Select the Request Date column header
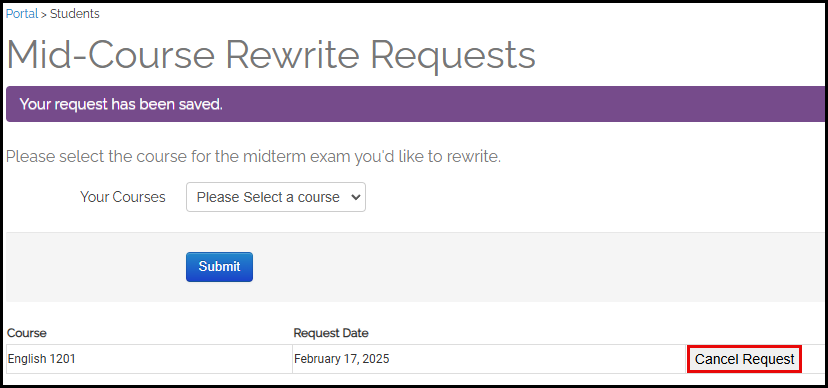The width and height of the screenshot is (828, 388). pos(331,333)
